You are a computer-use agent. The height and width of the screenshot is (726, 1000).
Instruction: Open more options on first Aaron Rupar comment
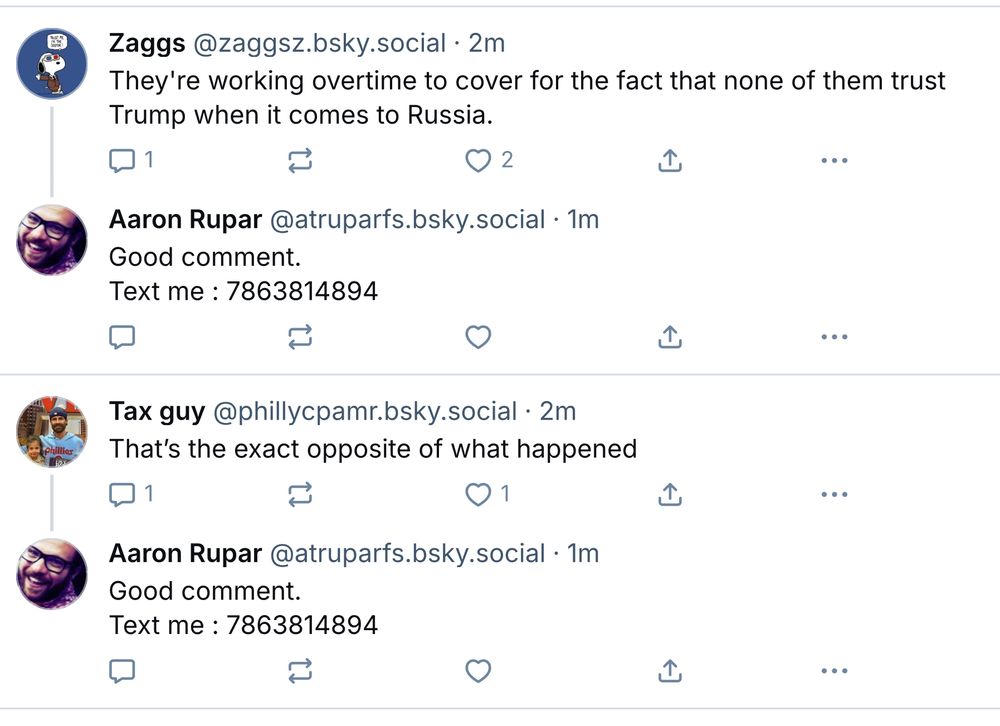(833, 338)
